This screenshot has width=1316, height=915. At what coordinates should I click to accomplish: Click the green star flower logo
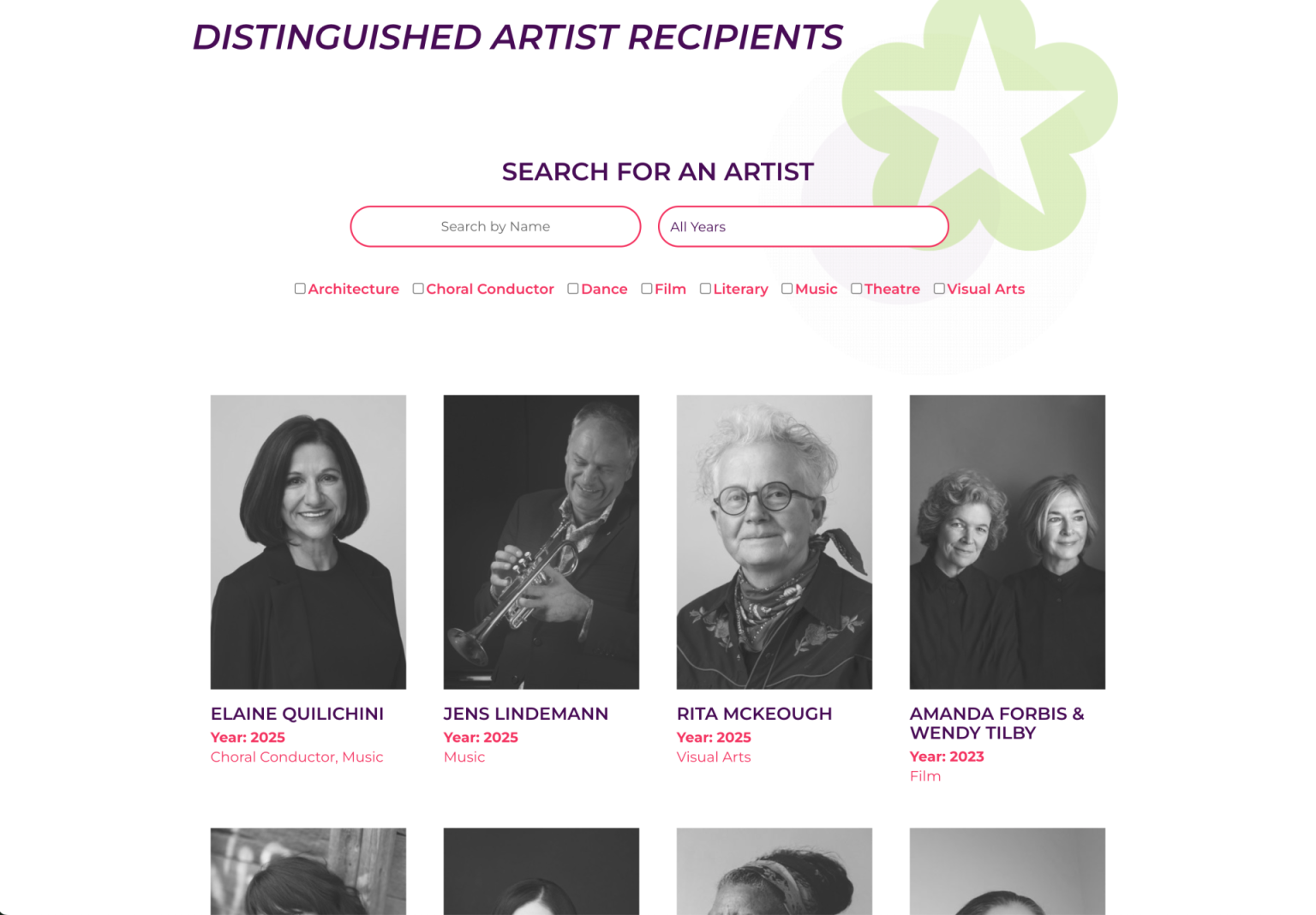pyautogui.click(x=980, y=120)
